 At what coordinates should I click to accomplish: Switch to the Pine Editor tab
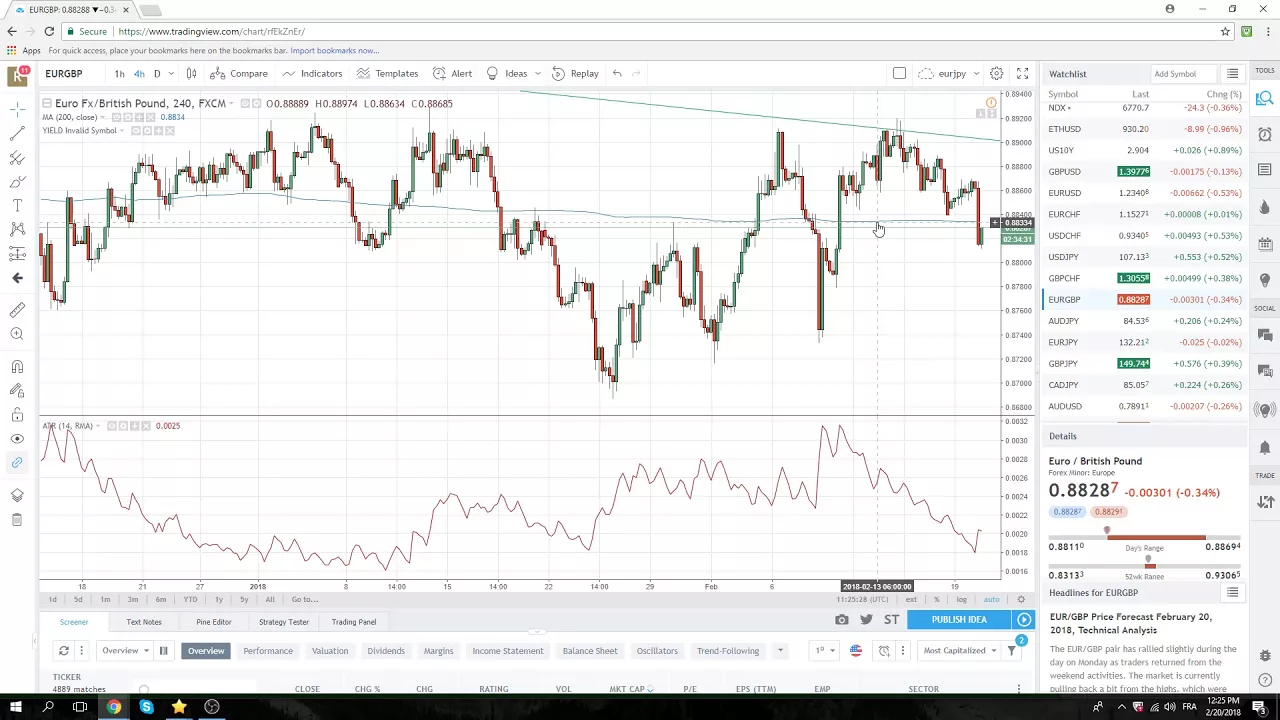coord(214,622)
